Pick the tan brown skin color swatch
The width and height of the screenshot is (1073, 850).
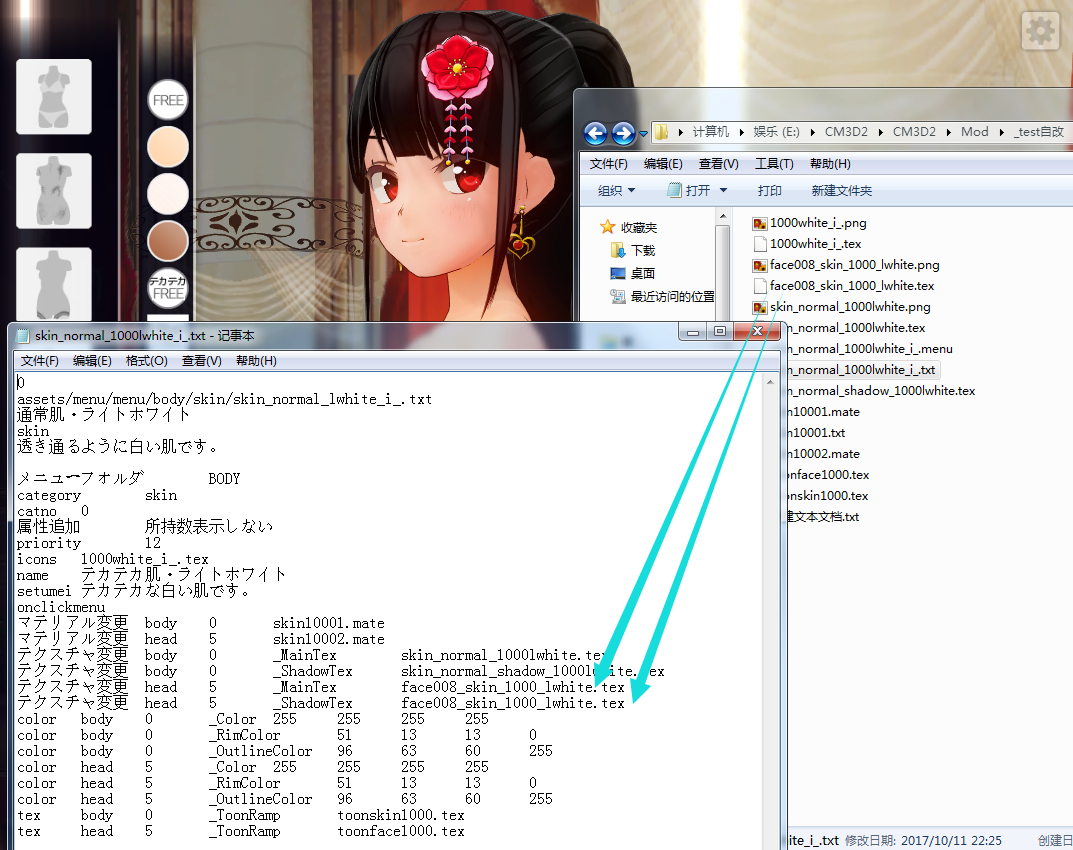point(168,241)
